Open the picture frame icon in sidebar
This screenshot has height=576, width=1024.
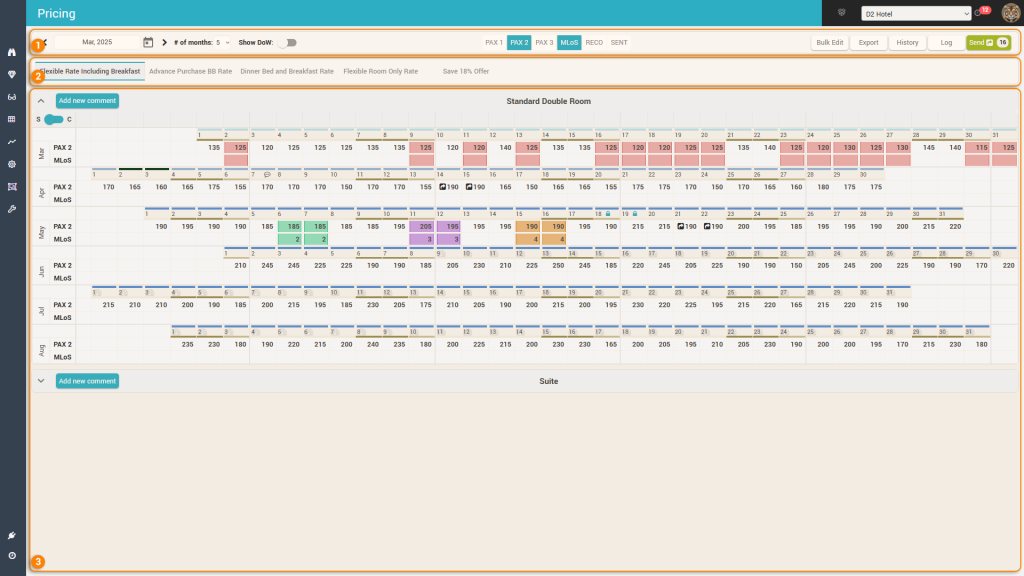[12, 187]
